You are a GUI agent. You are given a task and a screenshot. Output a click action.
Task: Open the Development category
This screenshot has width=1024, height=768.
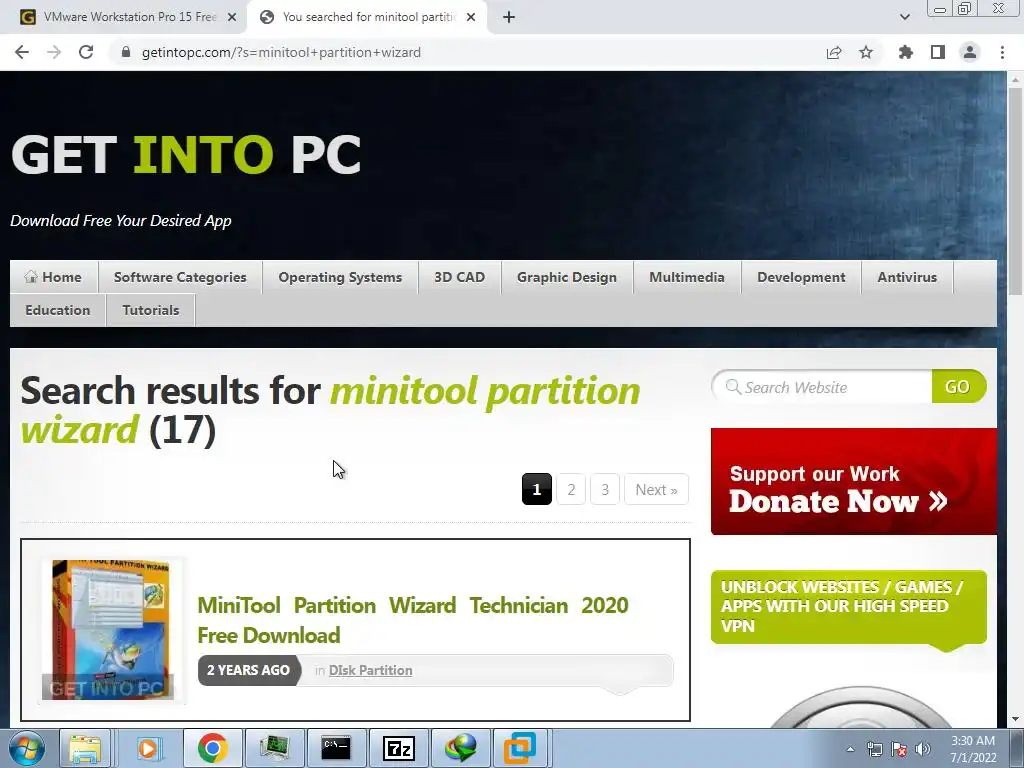pos(801,277)
